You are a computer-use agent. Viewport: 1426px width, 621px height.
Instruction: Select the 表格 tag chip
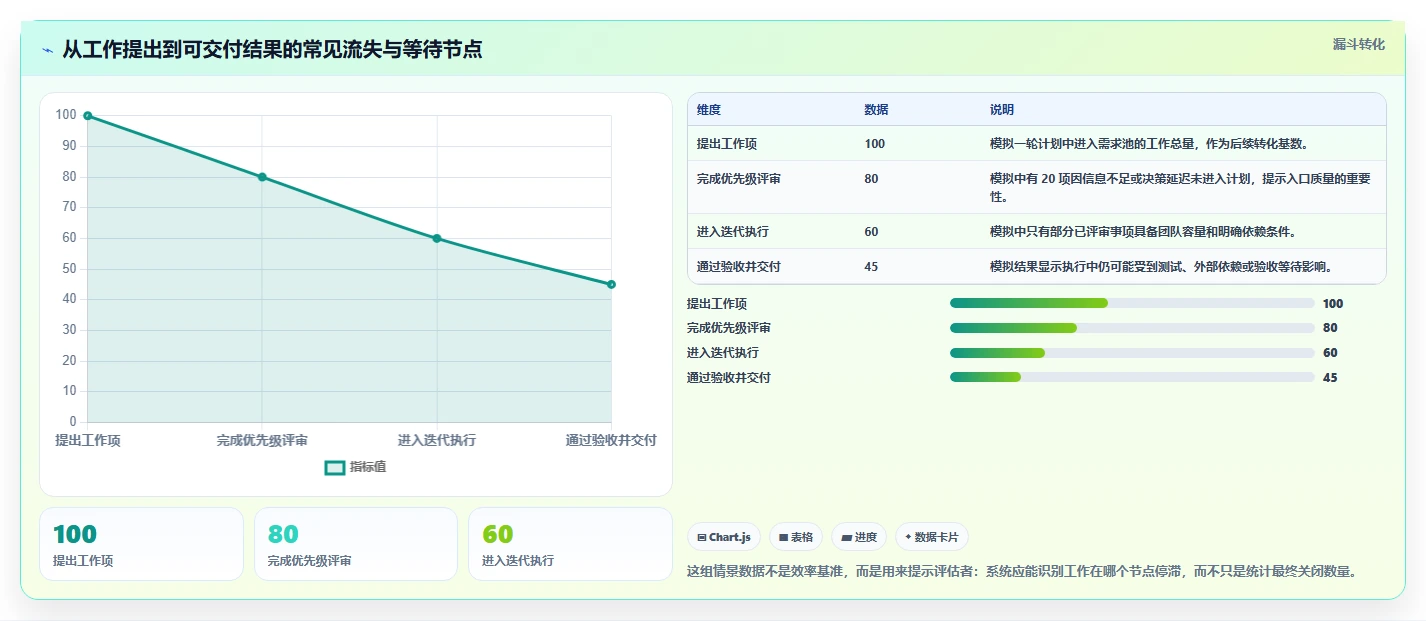(796, 537)
